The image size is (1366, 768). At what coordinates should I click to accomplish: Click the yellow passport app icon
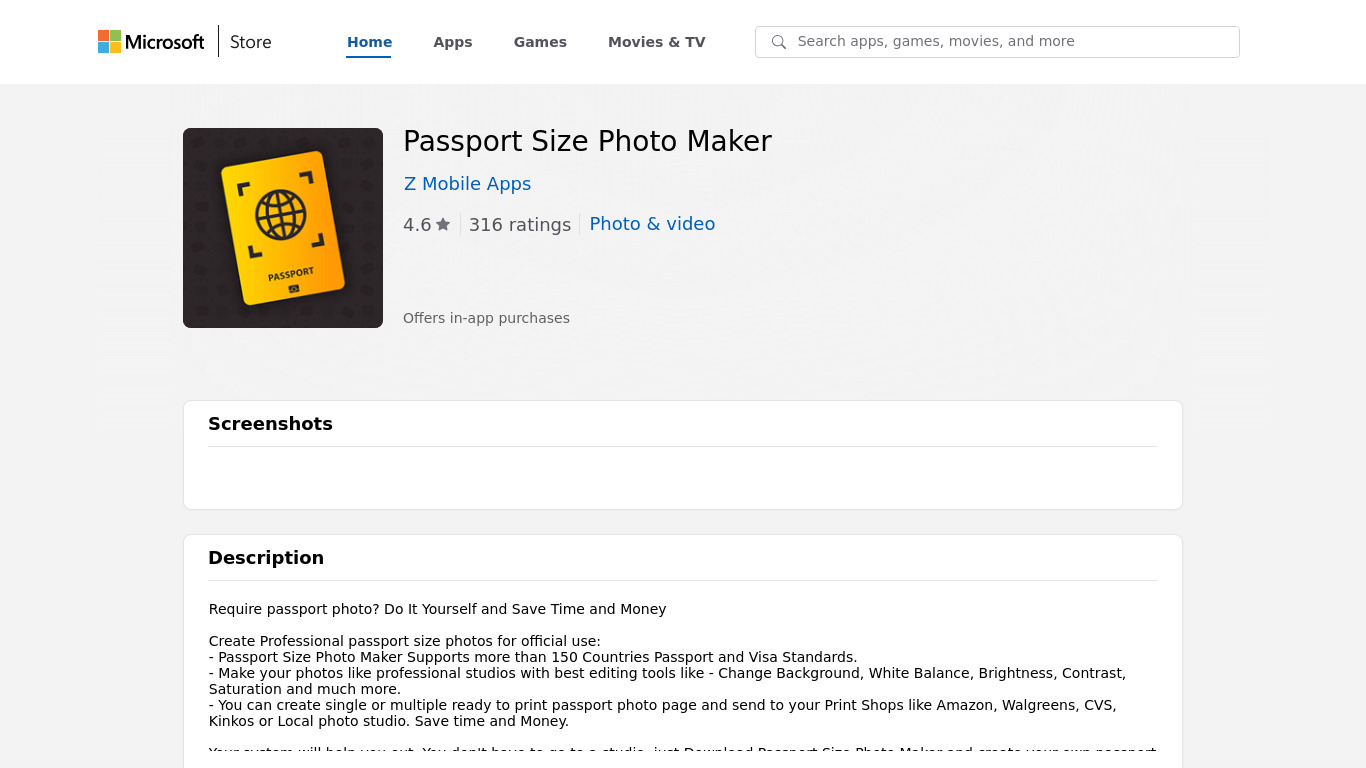pyautogui.click(x=283, y=228)
